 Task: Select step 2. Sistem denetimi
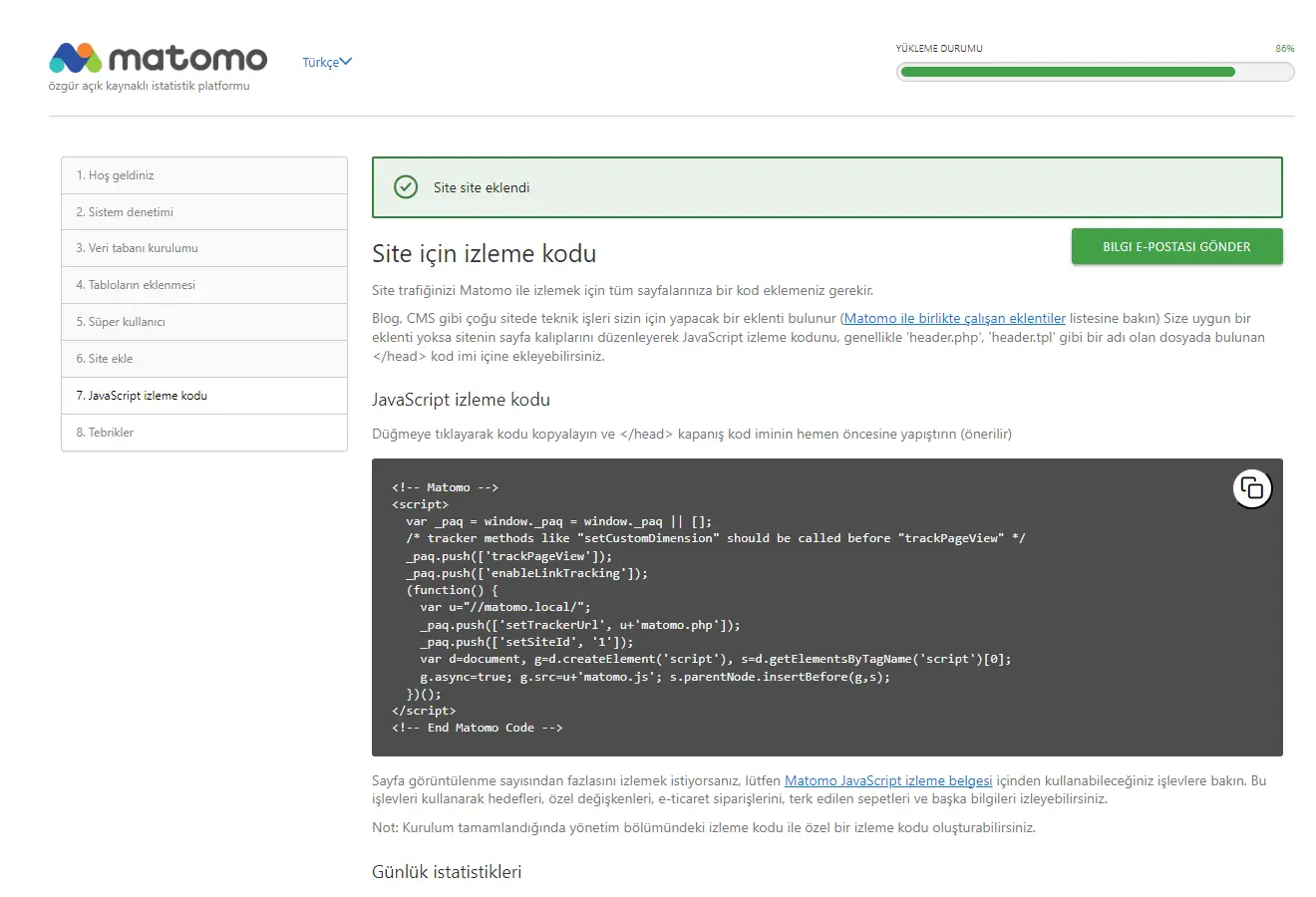coord(204,212)
